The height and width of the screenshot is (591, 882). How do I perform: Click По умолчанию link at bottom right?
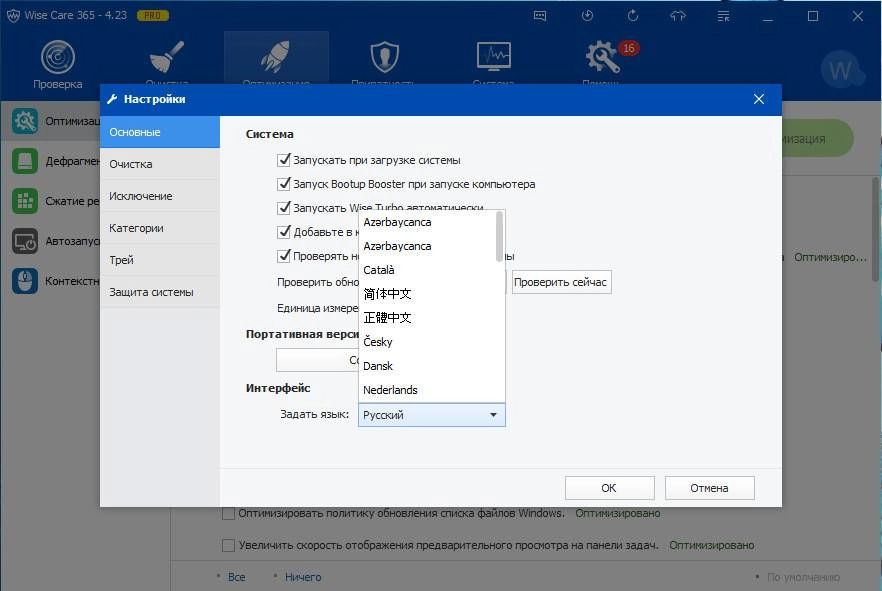(x=803, y=577)
